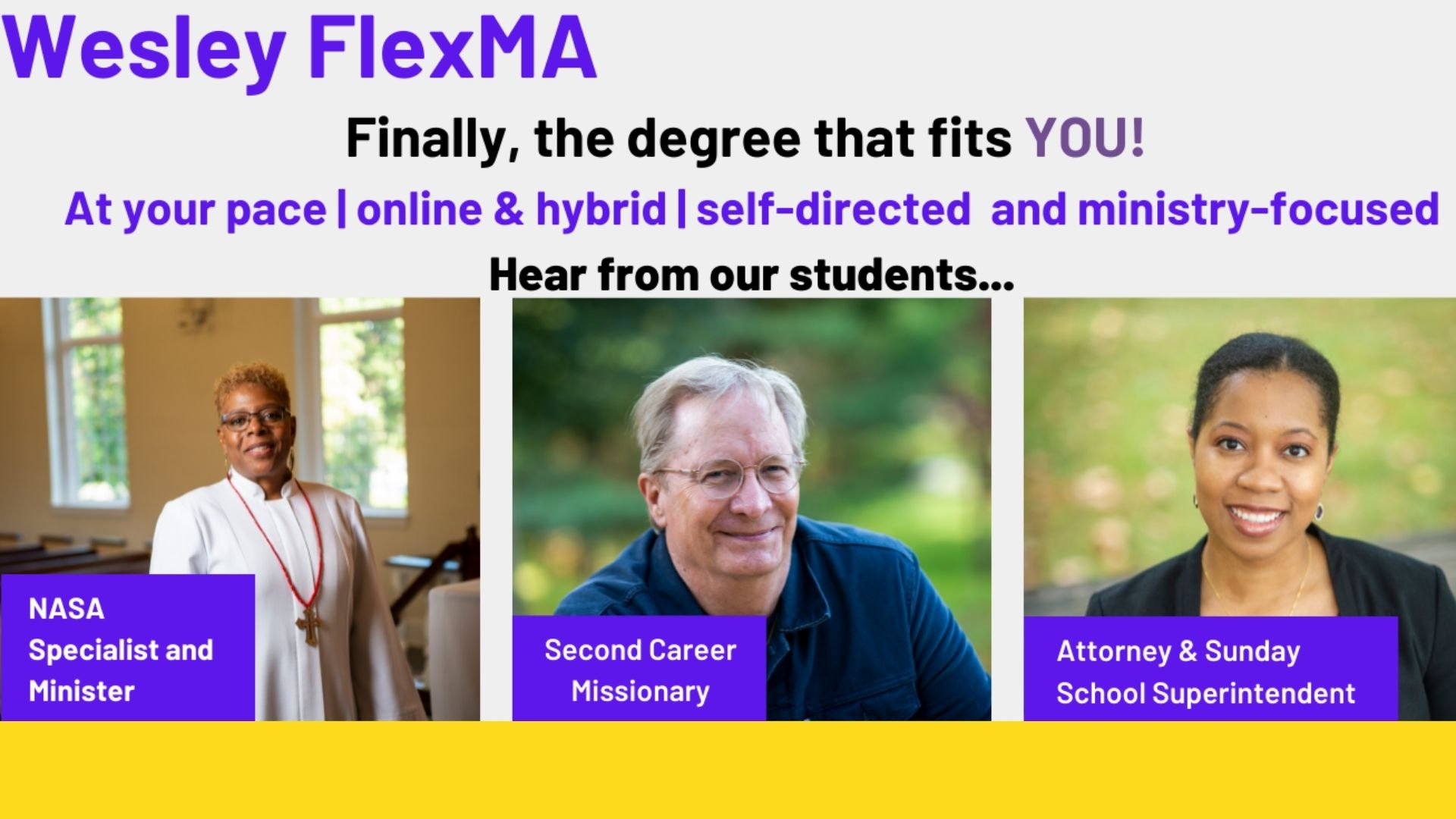Click the yellow banner at the bottom
Image resolution: width=1456 pixels, height=819 pixels.
coord(728,770)
